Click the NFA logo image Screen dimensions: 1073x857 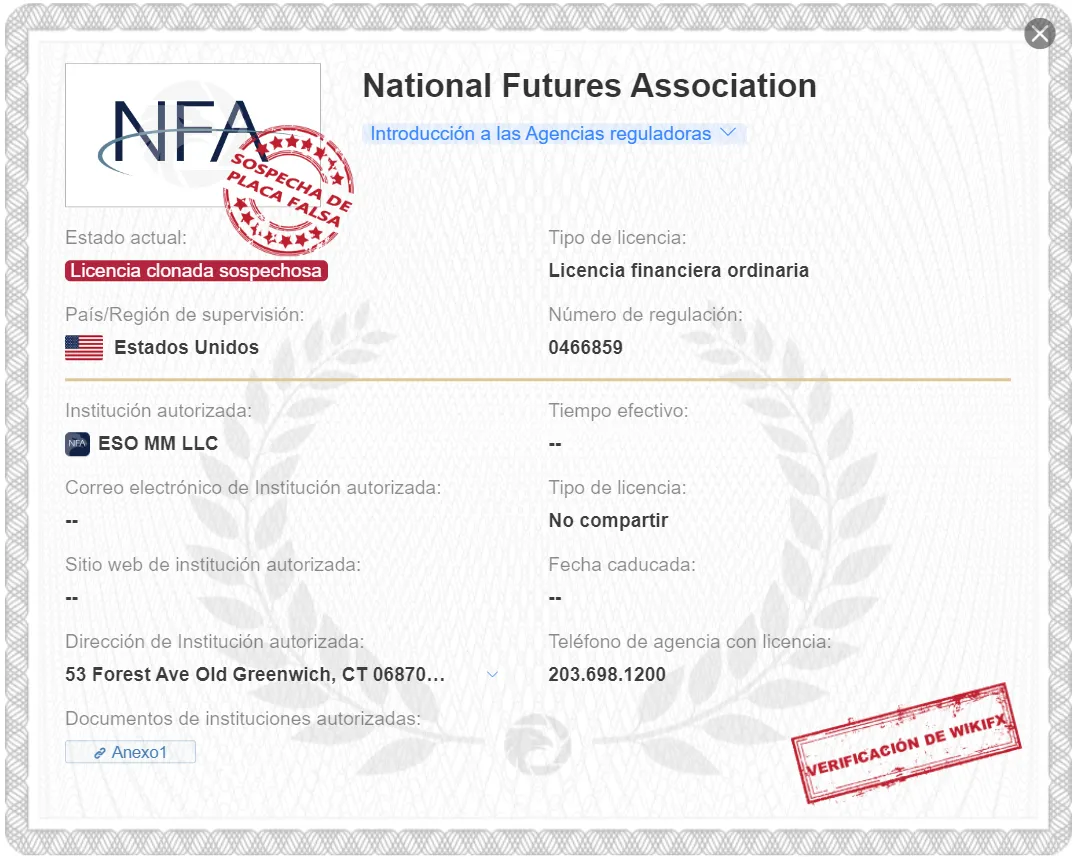click(x=192, y=135)
